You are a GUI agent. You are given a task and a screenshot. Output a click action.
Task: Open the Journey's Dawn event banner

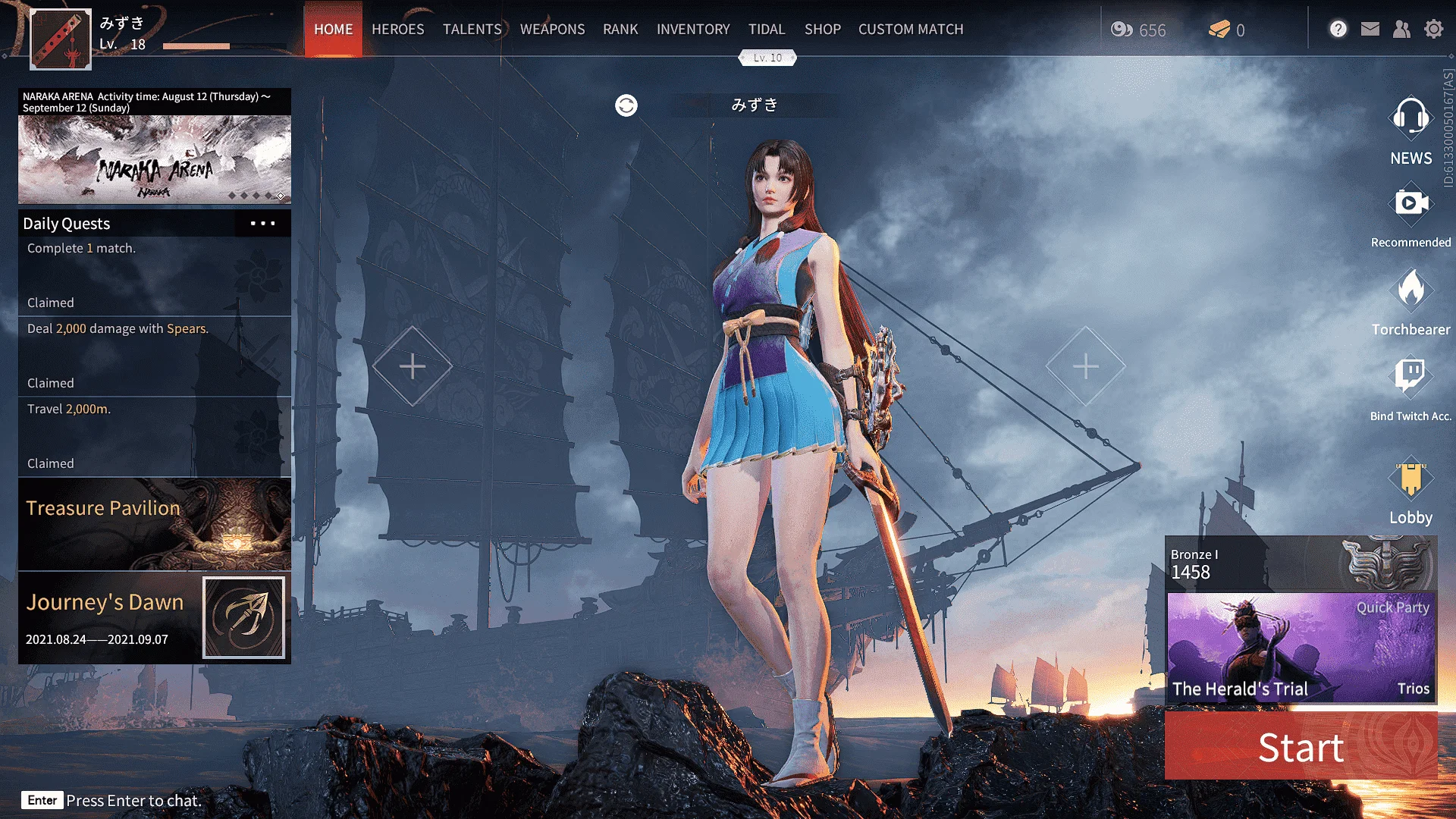coord(155,618)
